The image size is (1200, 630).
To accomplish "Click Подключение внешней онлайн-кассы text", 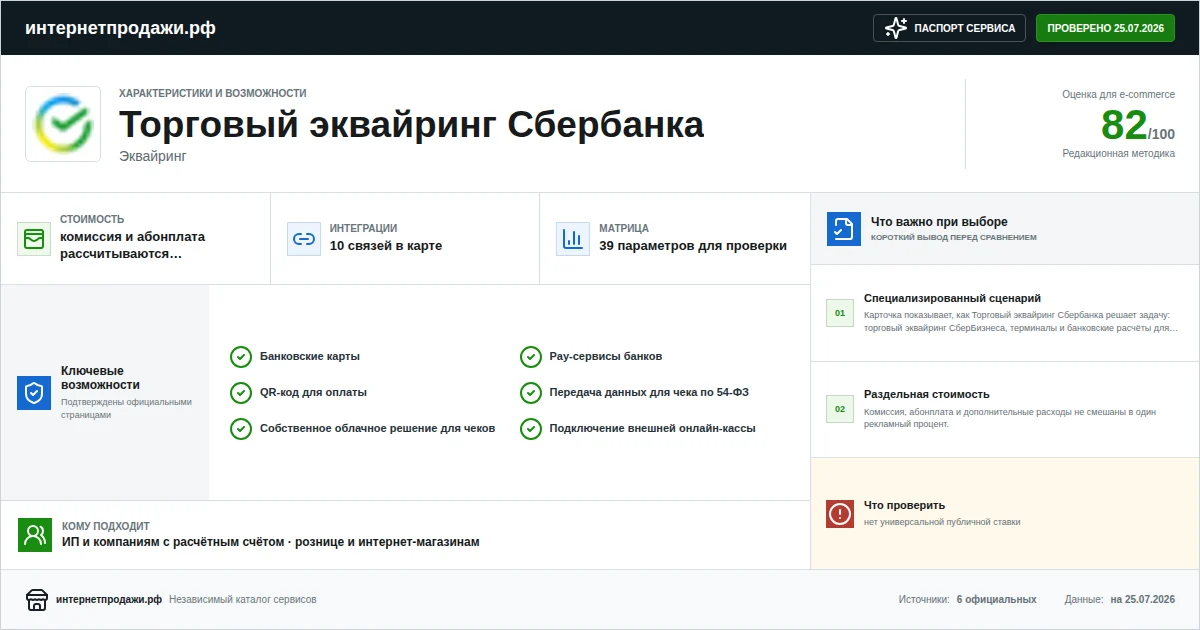I will tap(653, 429).
